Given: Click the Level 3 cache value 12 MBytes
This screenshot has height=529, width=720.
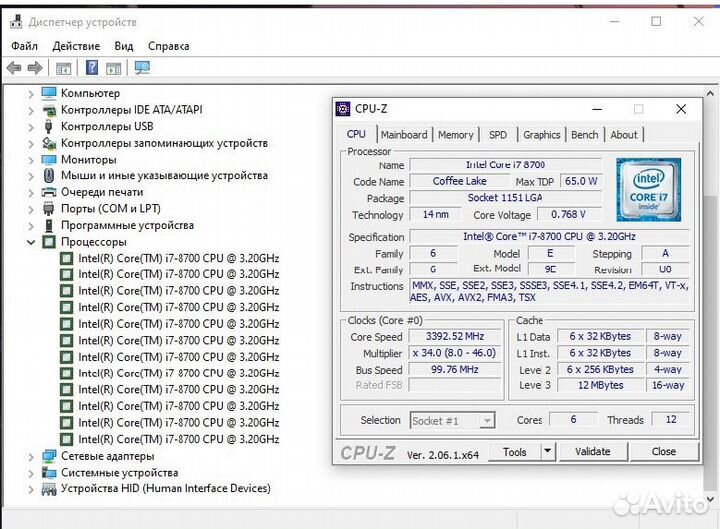Looking at the screenshot, I should (x=600, y=385).
